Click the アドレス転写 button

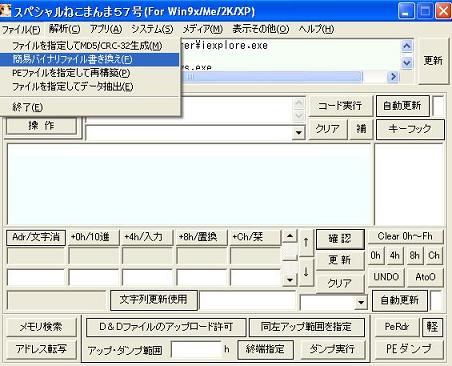point(41,349)
